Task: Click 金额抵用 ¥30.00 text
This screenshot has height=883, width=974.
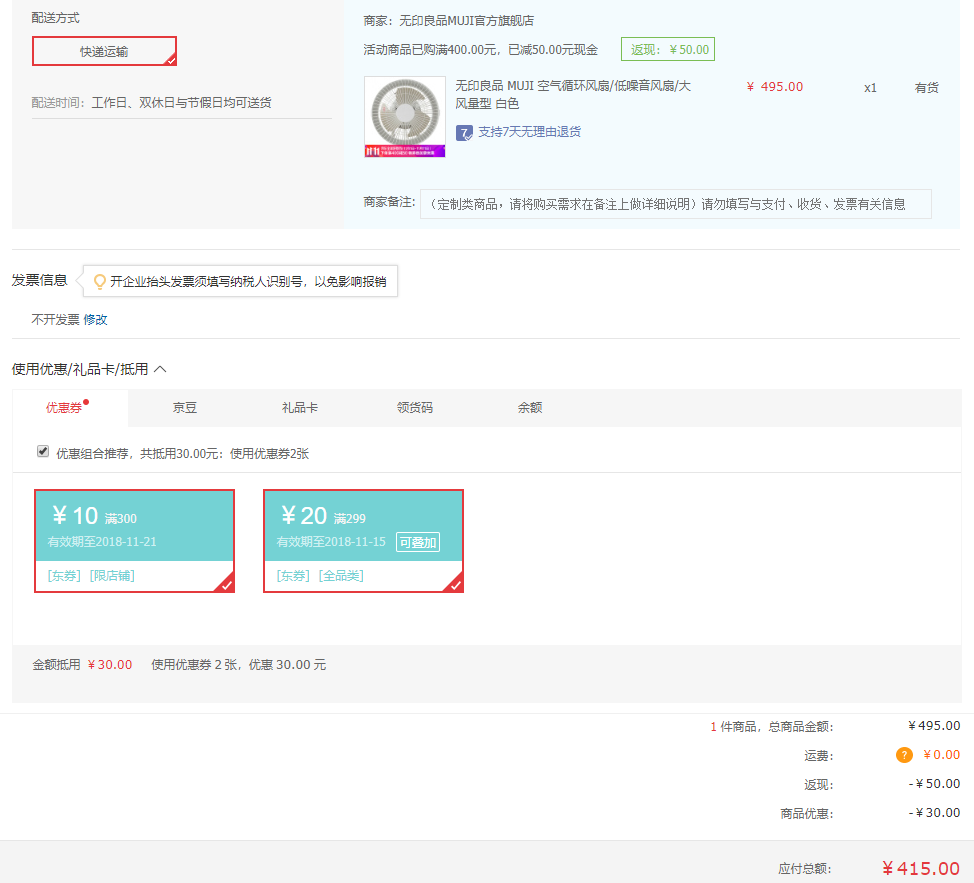Action: coord(82,664)
